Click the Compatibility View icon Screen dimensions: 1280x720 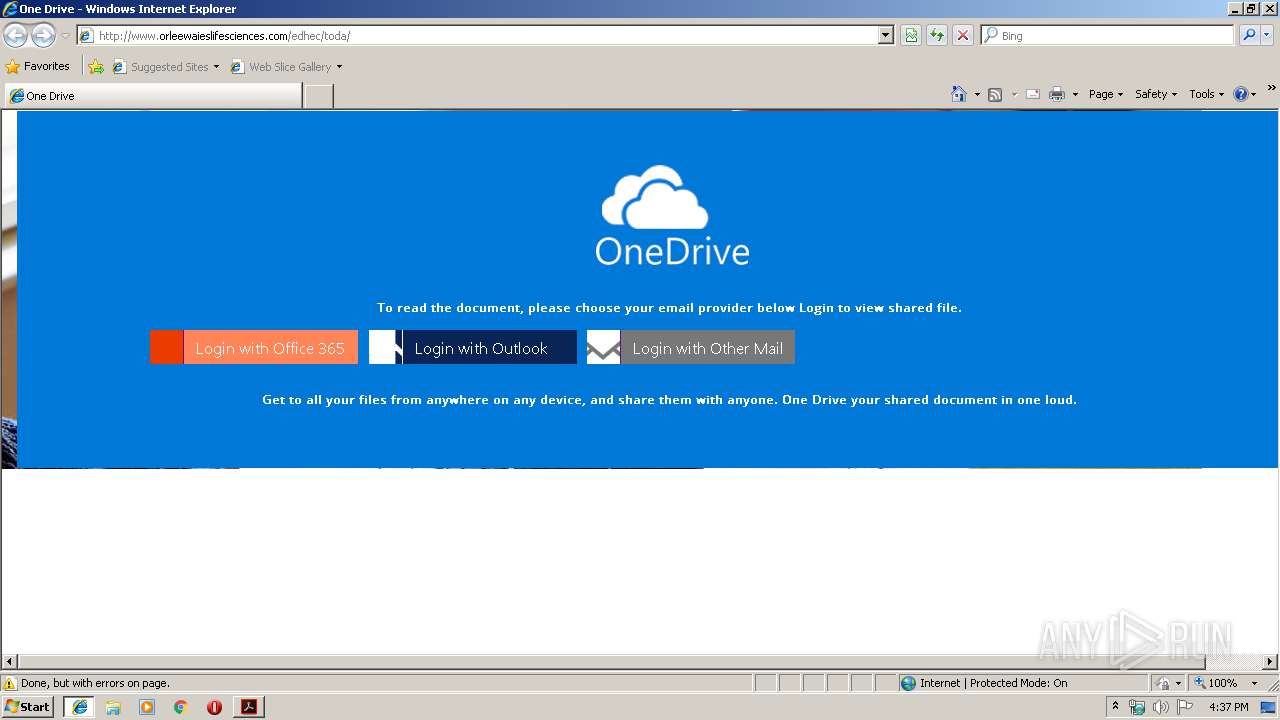click(911, 36)
